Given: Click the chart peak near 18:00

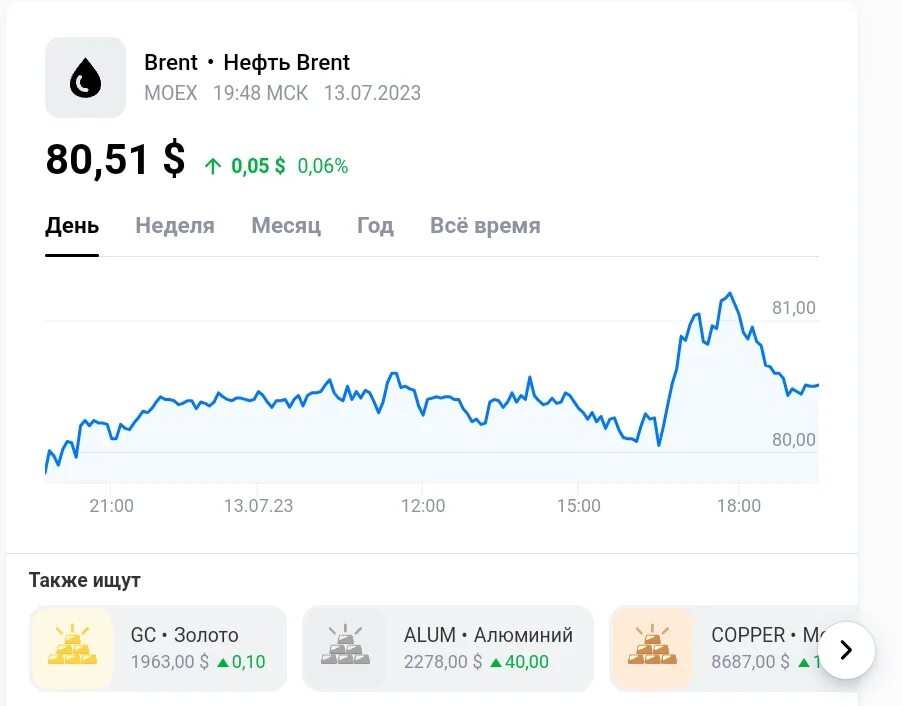Looking at the screenshot, I should (729, 294).
